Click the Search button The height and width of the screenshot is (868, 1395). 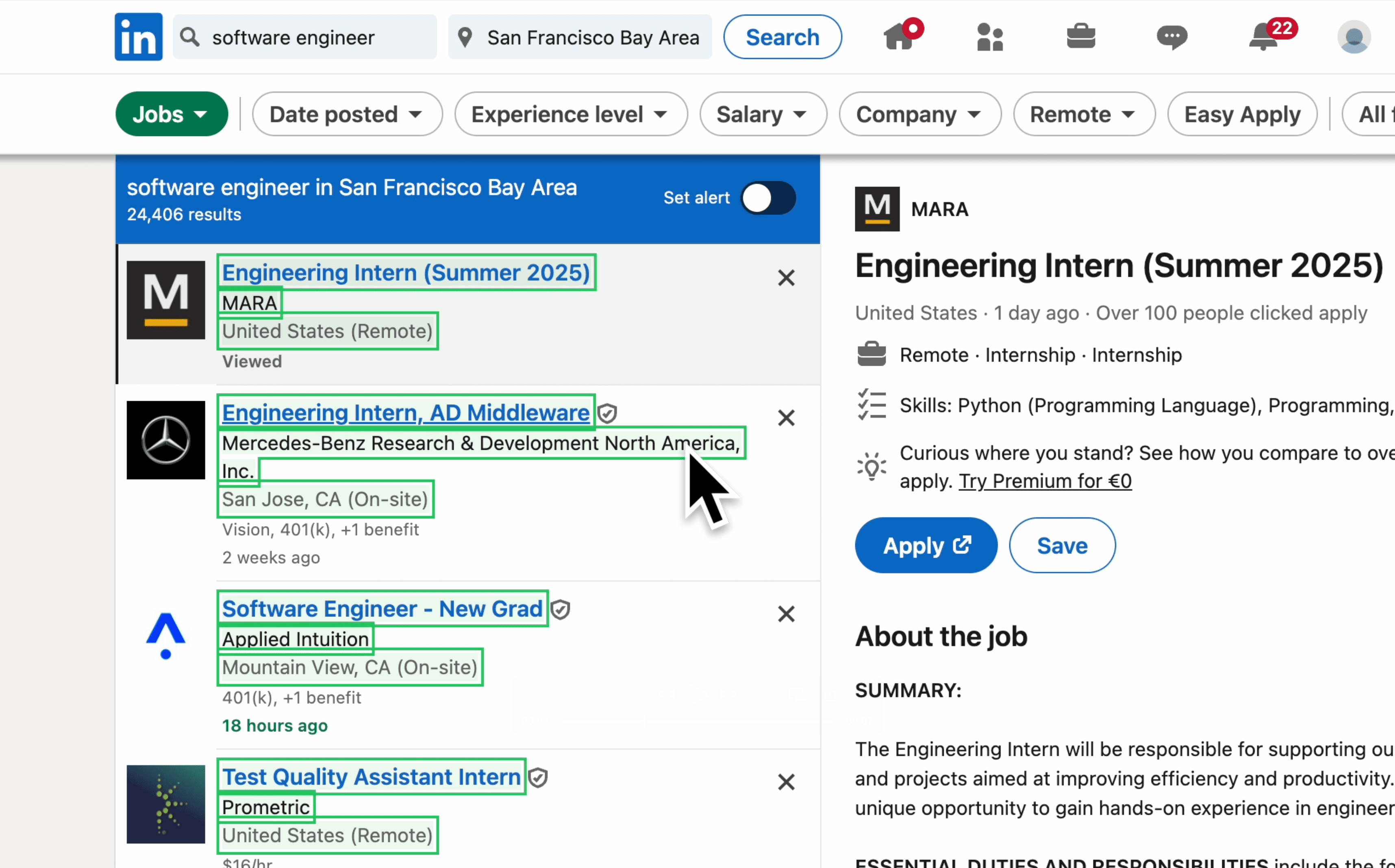tap(782, 37)
